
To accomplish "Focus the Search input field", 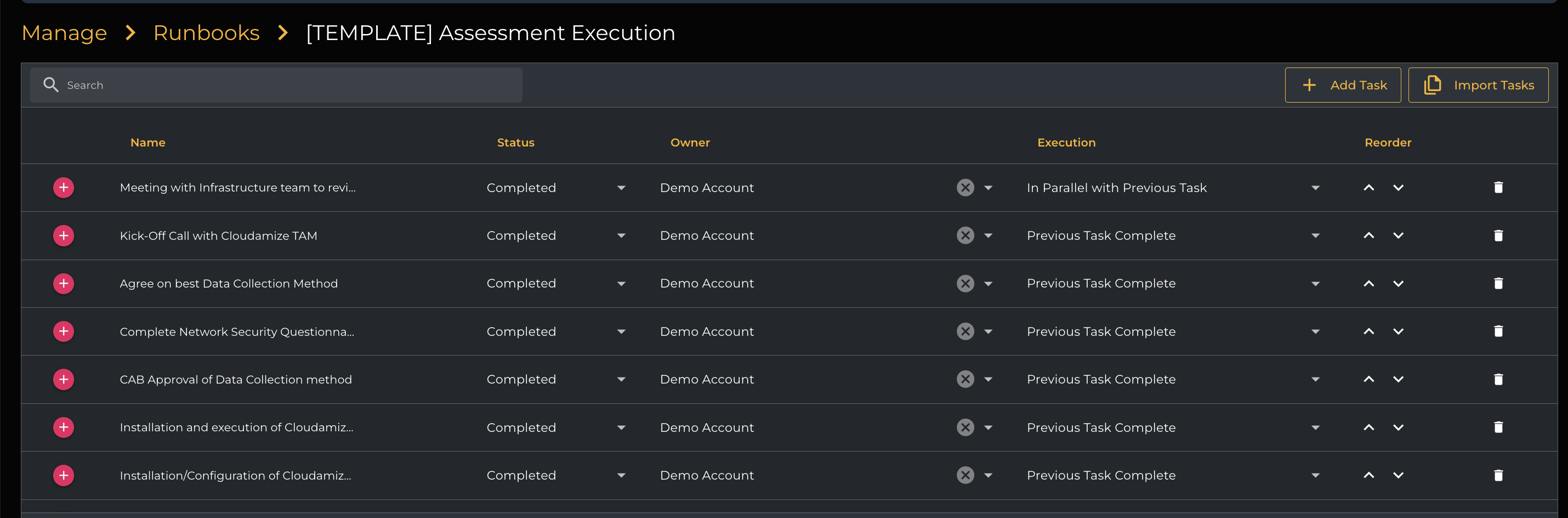I will point(286,85).
